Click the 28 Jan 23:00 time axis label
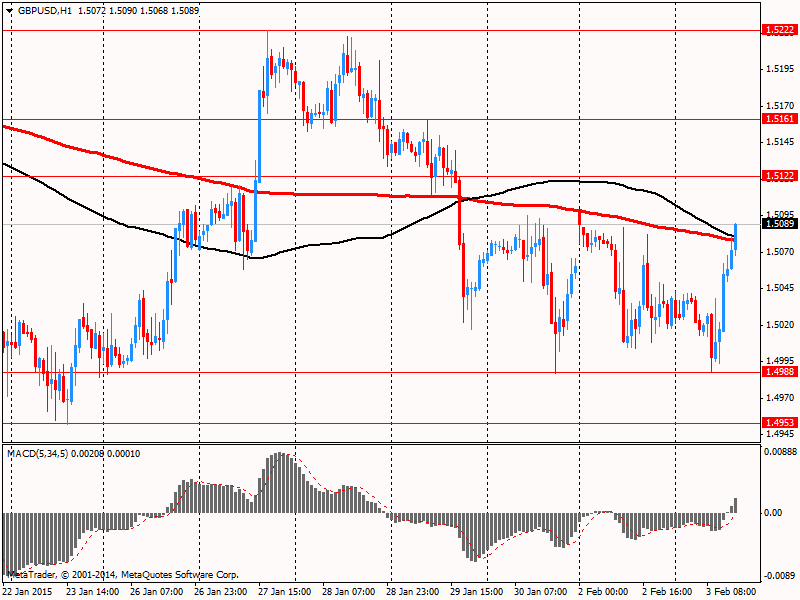Viewport: 800px width, 600px height. coord(412,592)
